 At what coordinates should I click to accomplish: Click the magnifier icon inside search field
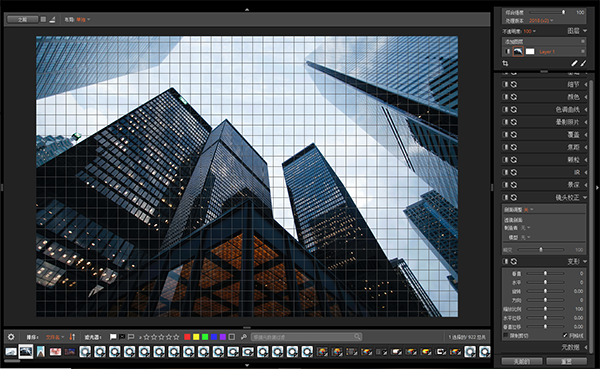(357, 336)
